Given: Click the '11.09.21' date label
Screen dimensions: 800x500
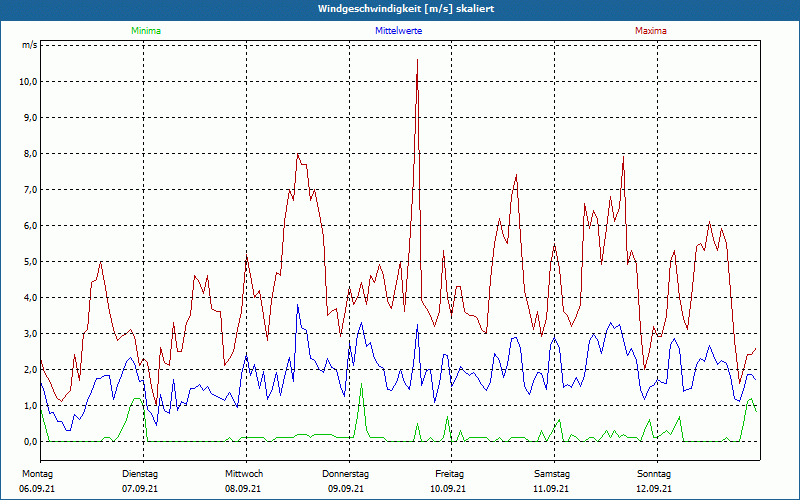Looking at the screenshot, I should point(551,488).
